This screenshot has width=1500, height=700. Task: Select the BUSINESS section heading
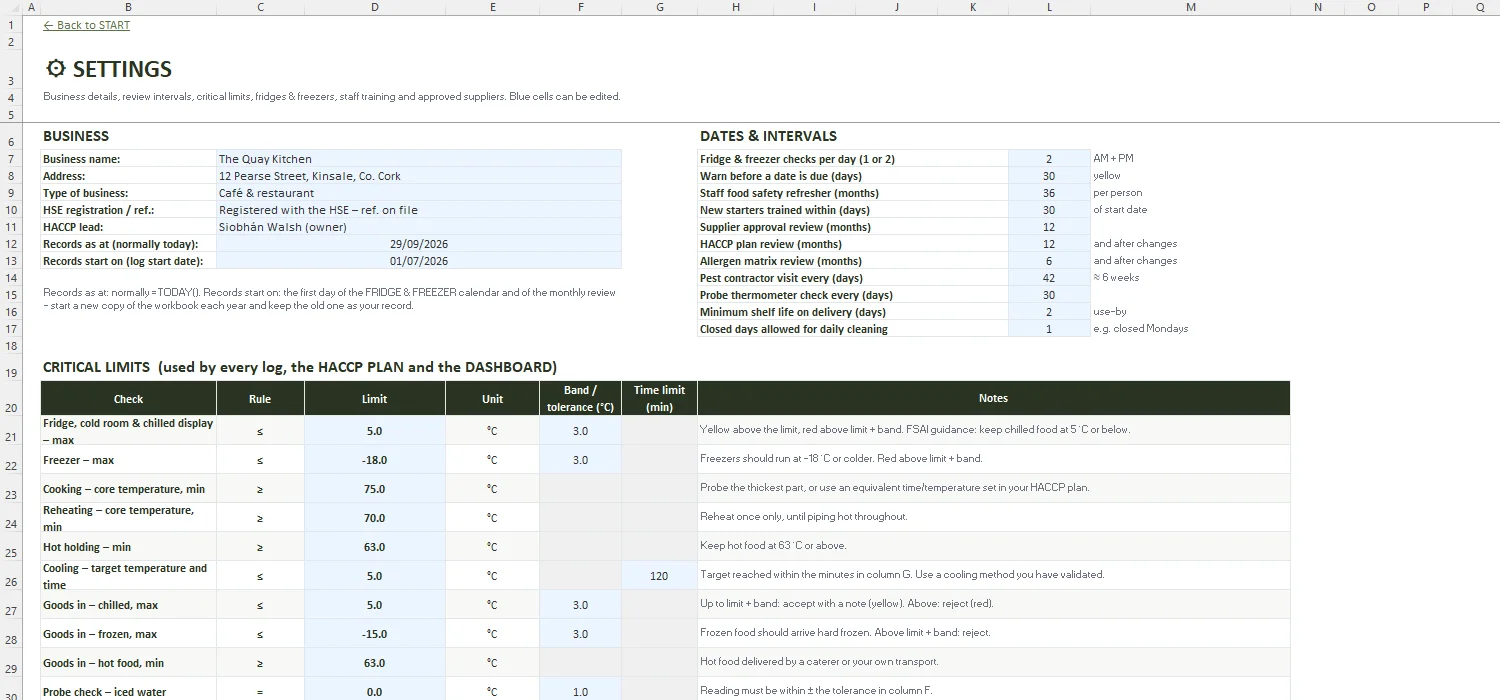[x=76, y=136]
